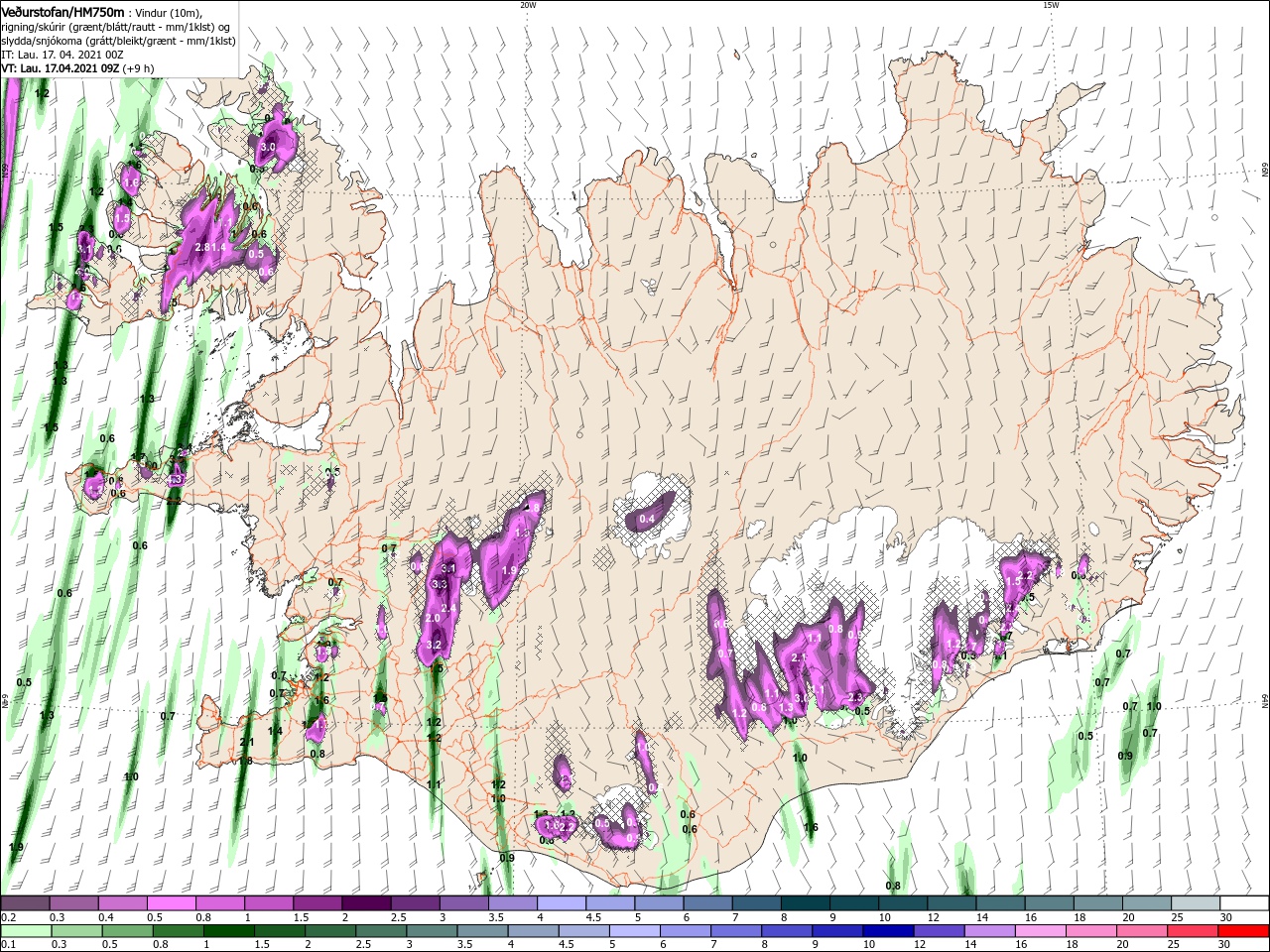This screenshot has width=1270, height=952.
Task: Click upper legend swatch between 4 and 4.5
Action: click(x=561, y=903)
